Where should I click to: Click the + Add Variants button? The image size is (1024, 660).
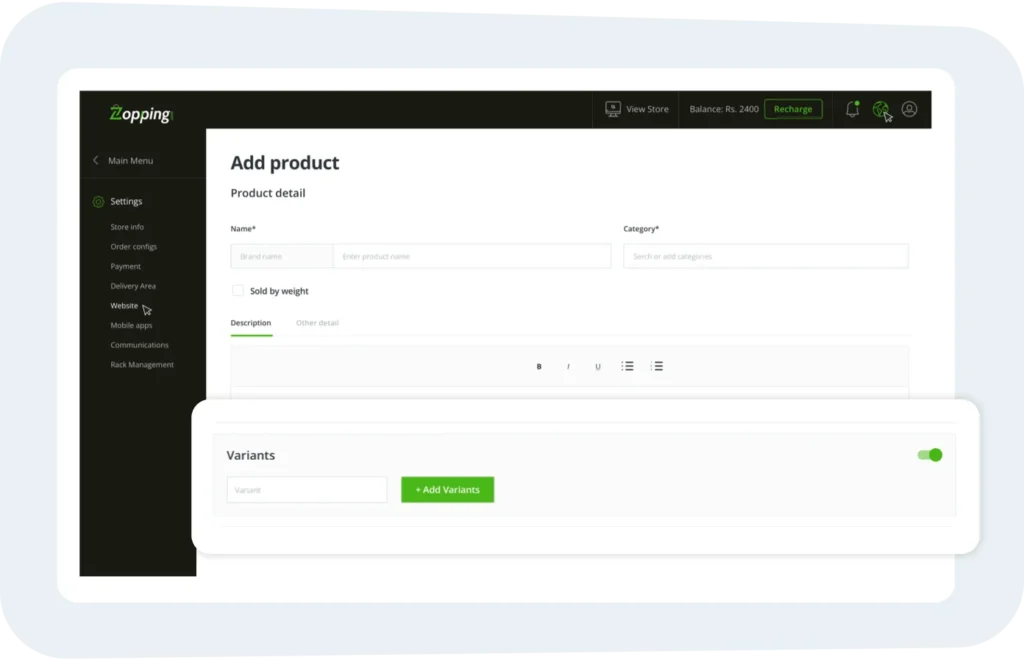coord(447,490)
